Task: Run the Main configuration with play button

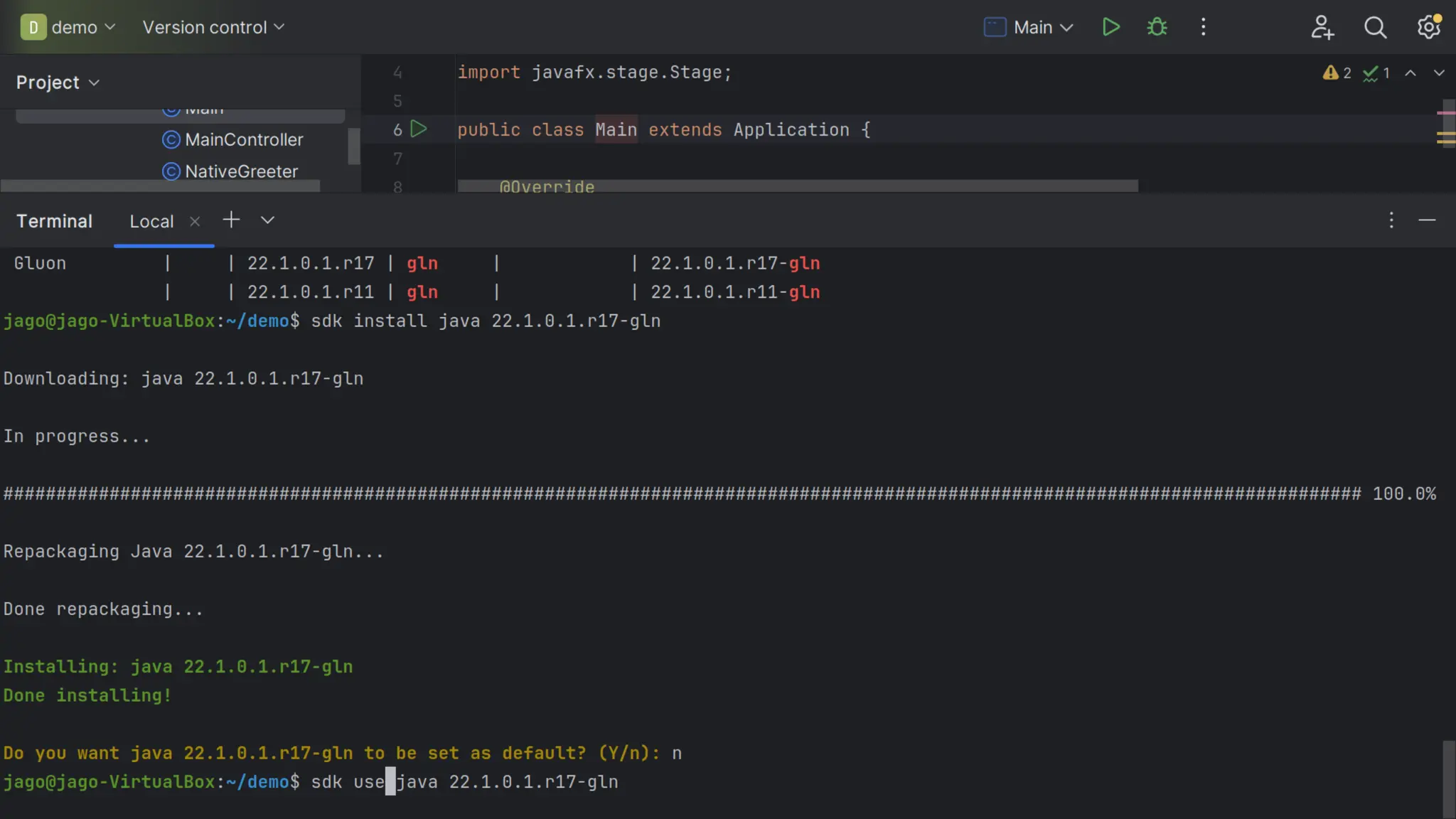Action: click(1110, 27)
